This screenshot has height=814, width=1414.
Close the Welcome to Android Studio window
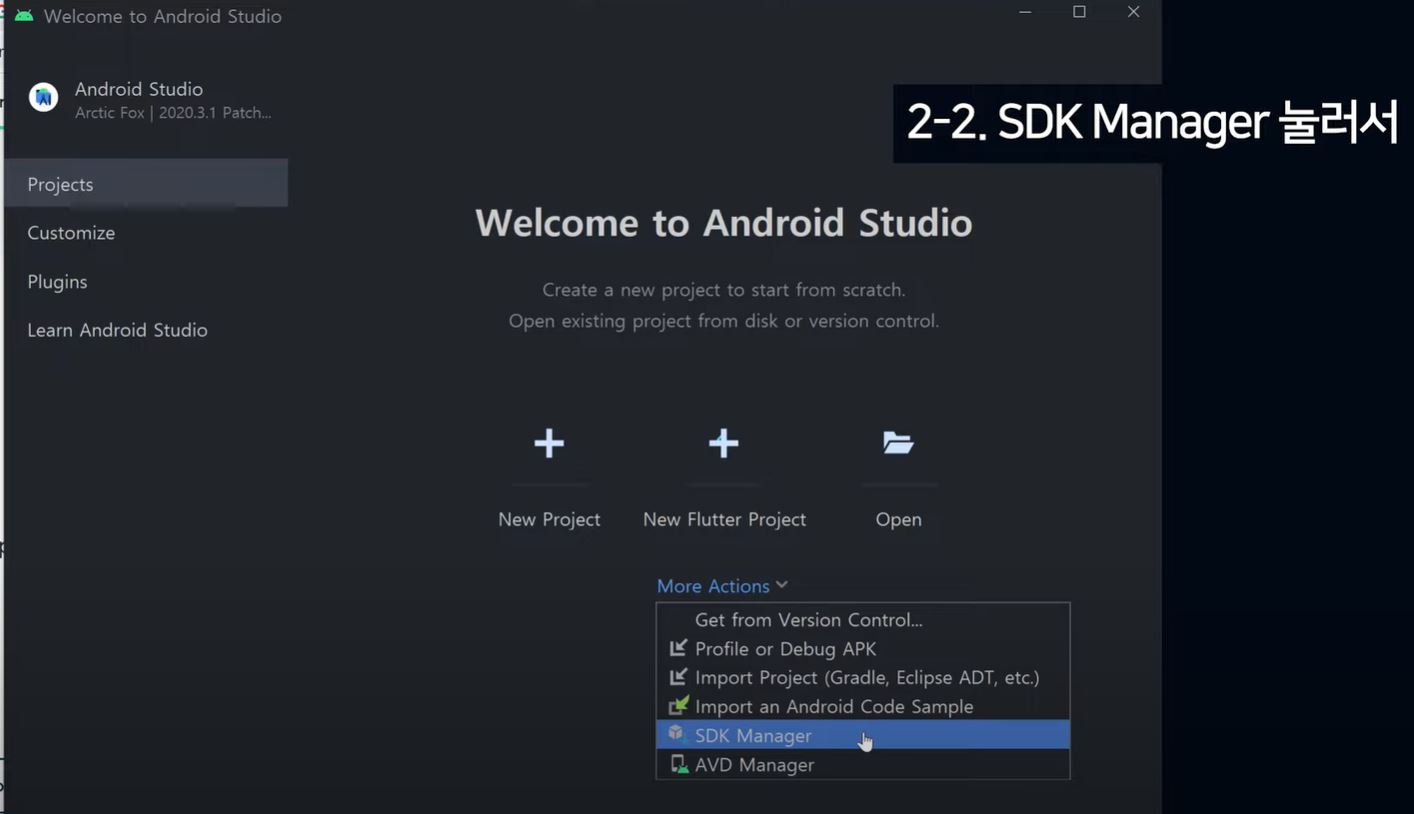tap(1133, 12)
